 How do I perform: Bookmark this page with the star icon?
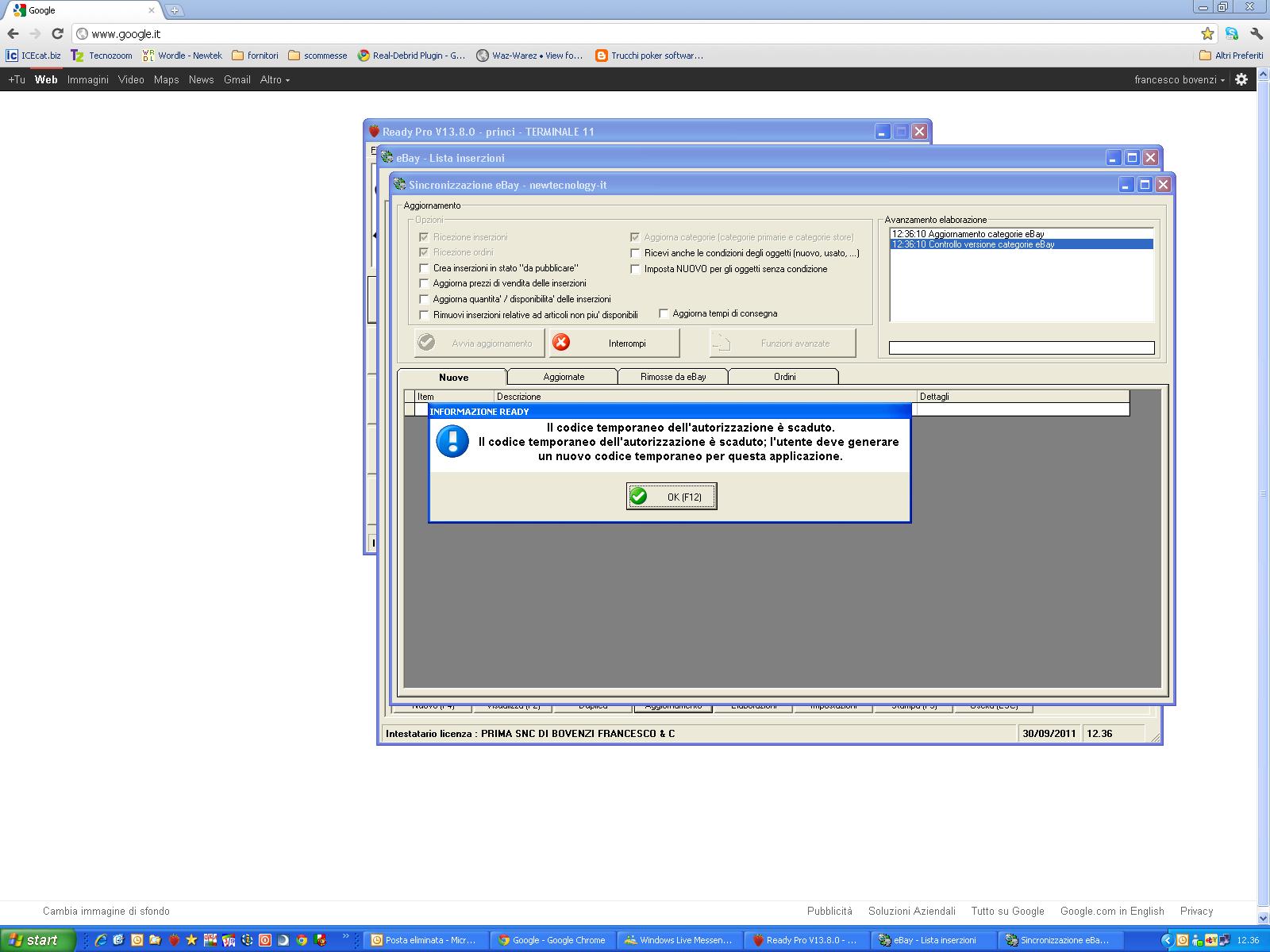pyautogui.click(x=1207, y=33)
